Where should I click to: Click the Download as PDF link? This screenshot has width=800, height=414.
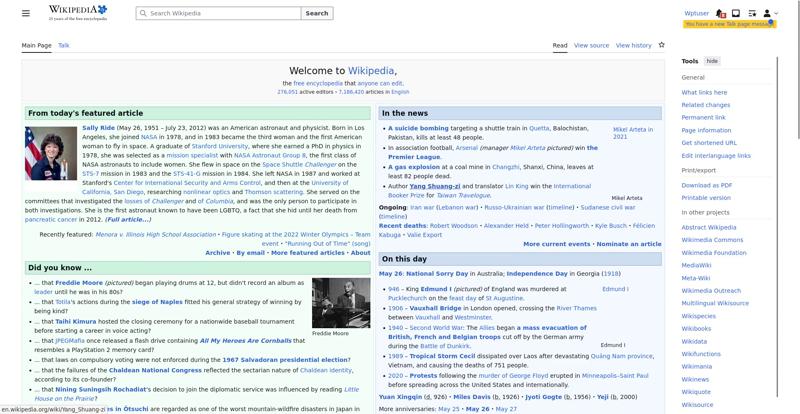707,185
